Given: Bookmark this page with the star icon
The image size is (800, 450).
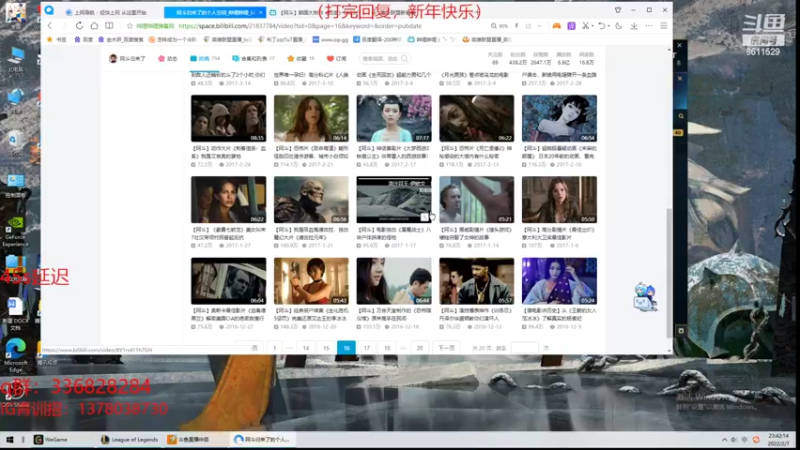Looking at the screenshot, I should click(x=130, y=26).
